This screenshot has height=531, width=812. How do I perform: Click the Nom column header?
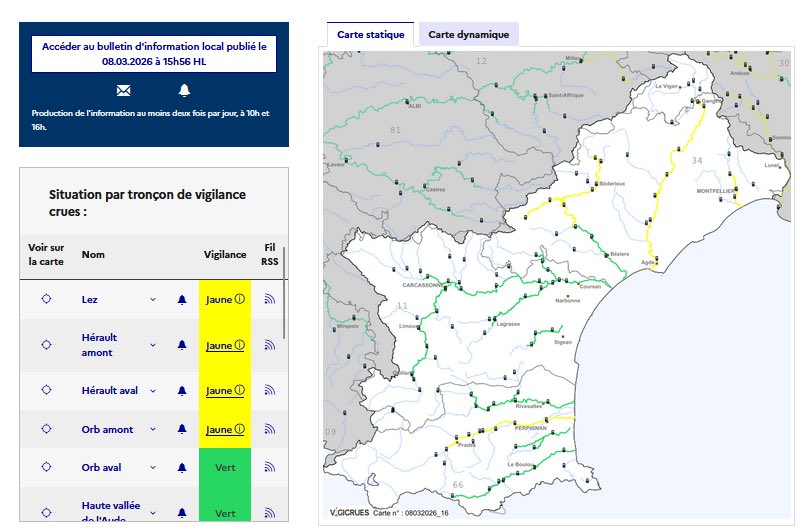tap(93, 254)
